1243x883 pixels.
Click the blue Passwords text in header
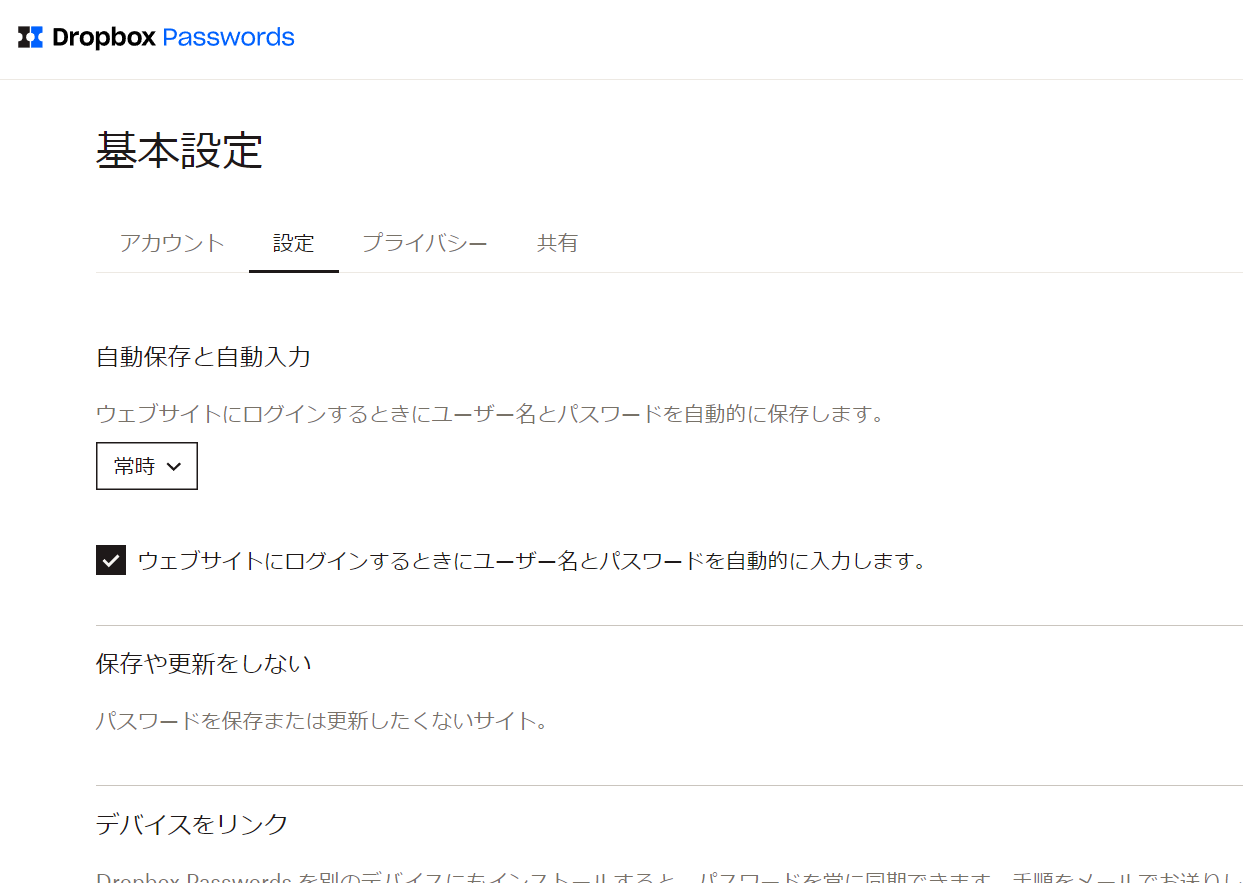[228, 38]
